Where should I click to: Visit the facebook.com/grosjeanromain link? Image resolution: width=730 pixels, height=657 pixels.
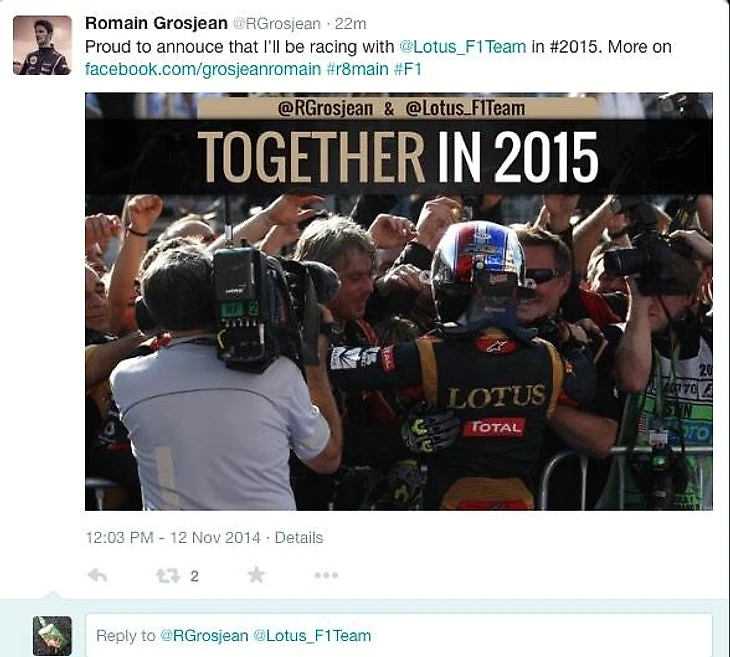(203, 69)
